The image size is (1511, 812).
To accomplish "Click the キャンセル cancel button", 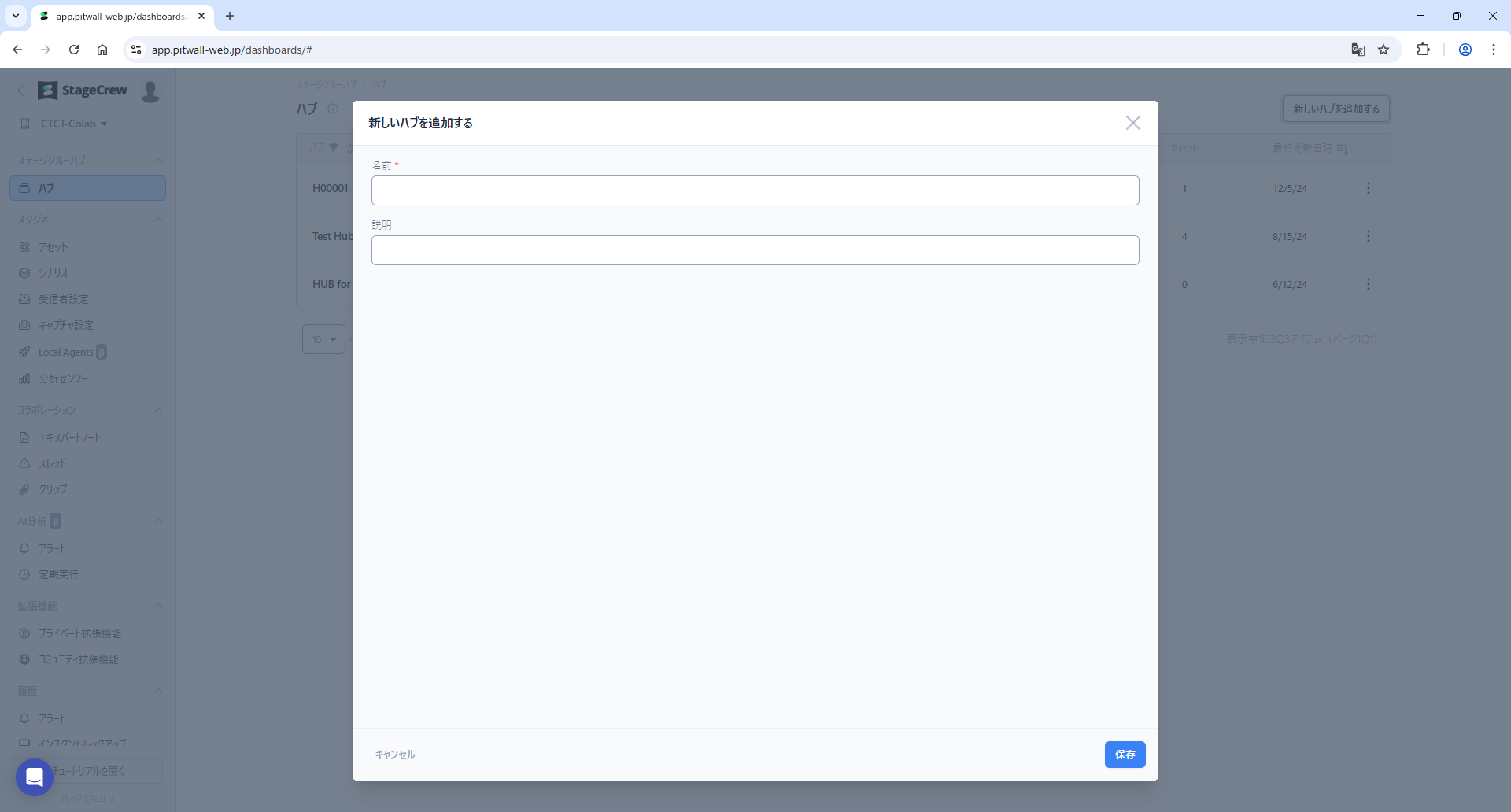I will 395,755.
